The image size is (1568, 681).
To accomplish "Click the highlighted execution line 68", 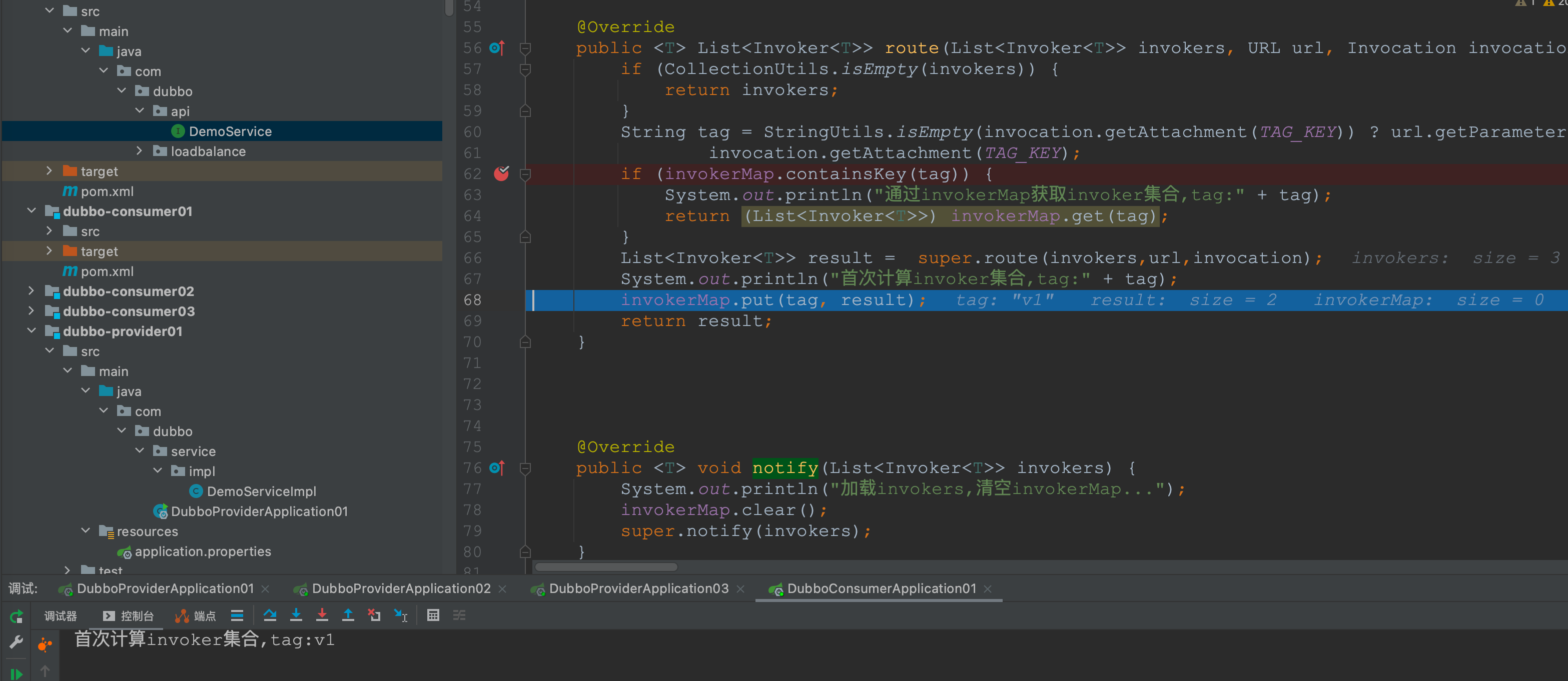I will 1046,300.
